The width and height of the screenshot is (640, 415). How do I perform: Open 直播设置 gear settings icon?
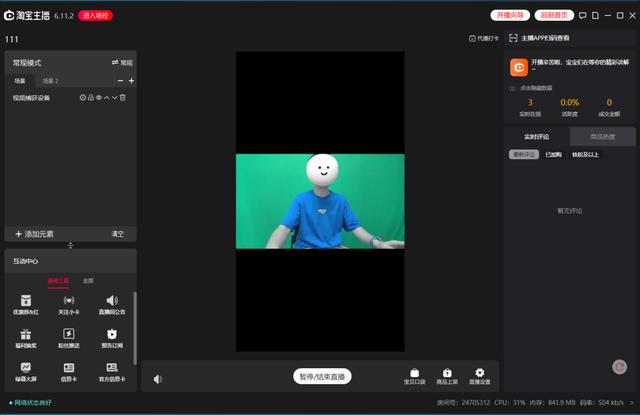pyautogui.click(x=480, y=376)
